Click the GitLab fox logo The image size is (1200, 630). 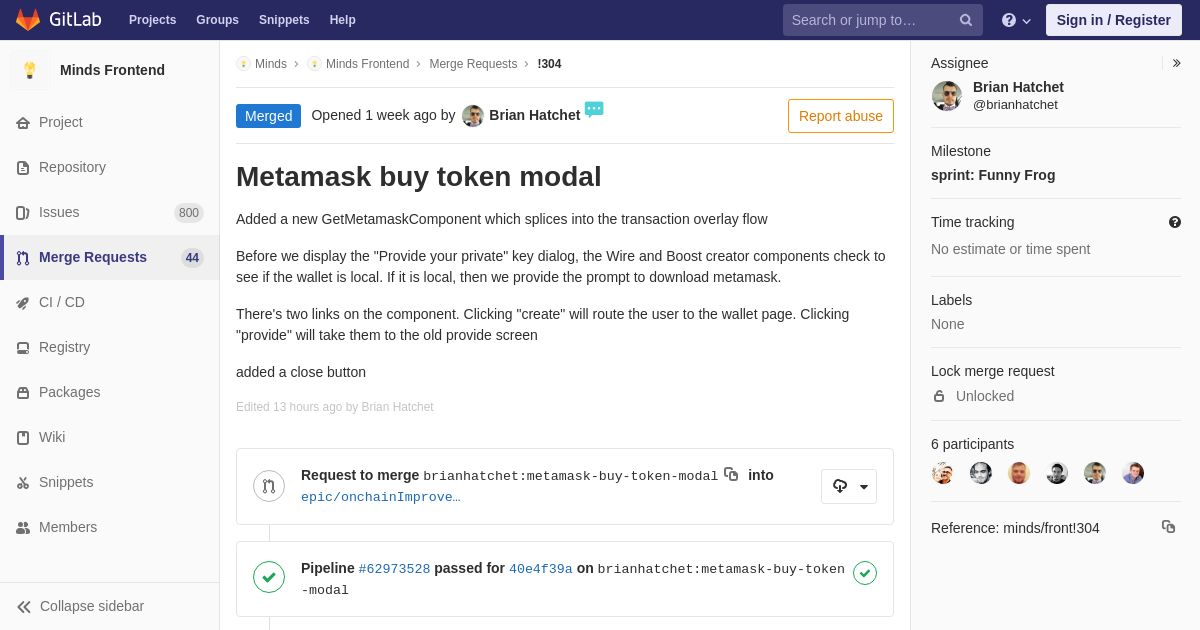coord(28,20)
